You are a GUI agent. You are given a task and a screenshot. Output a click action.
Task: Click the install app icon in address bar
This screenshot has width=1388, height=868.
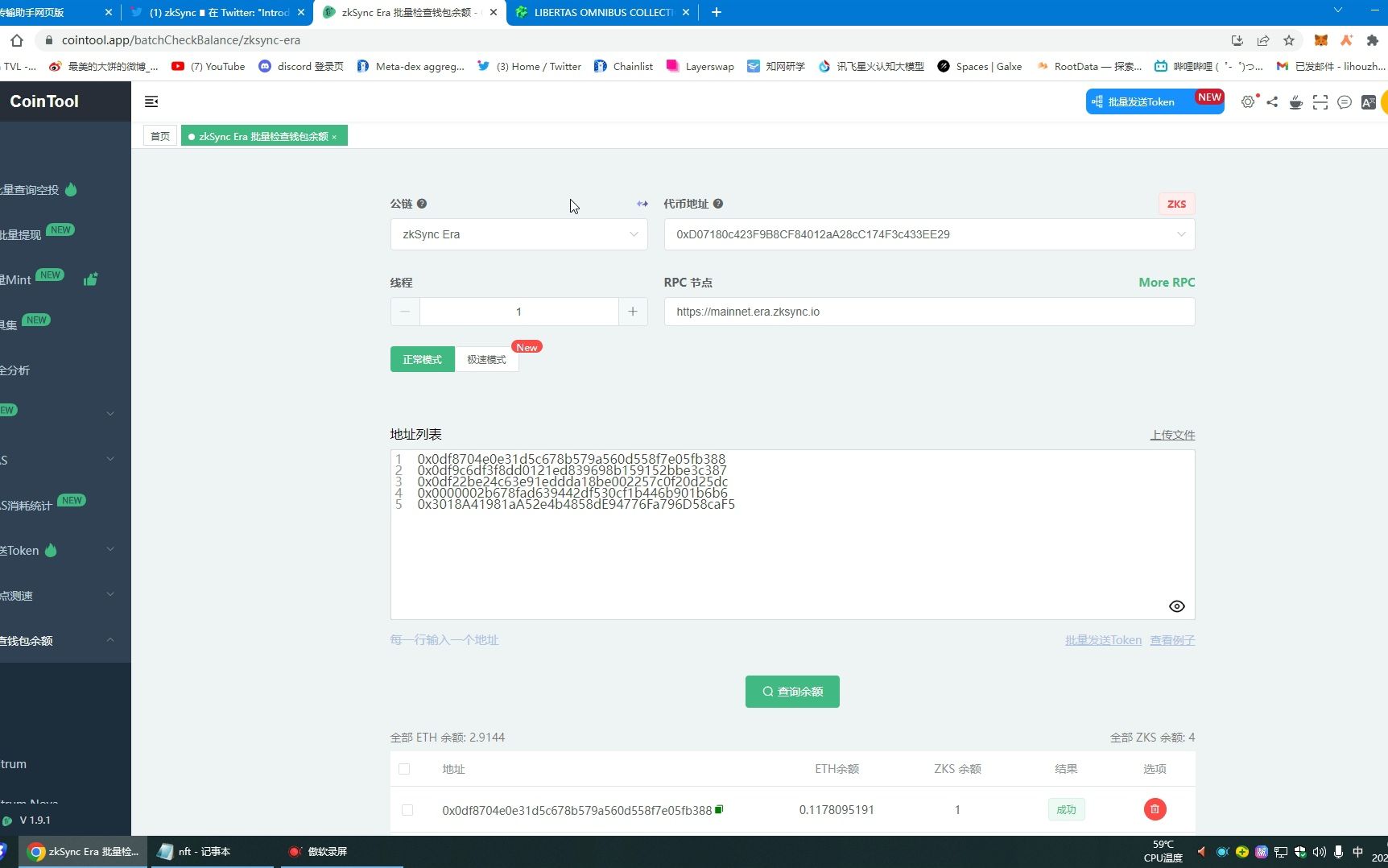[x=1237, y=40]
